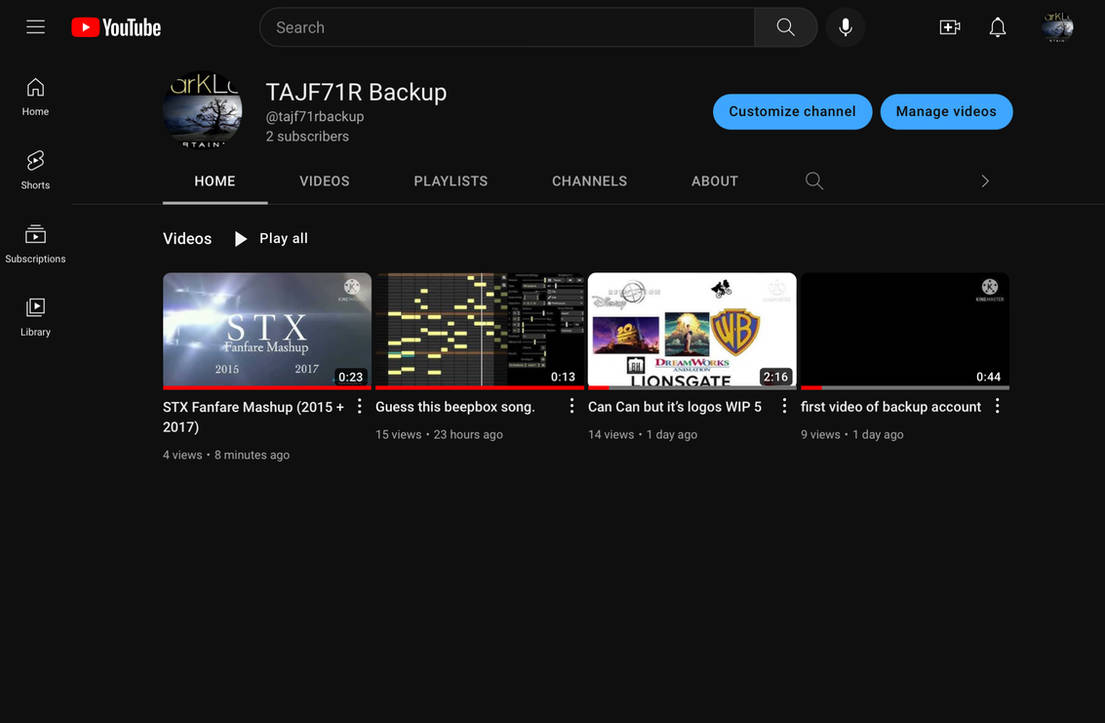1105x723 pixels.
Task: Click the 2 subscribers text
Action: tap(307, 137)
